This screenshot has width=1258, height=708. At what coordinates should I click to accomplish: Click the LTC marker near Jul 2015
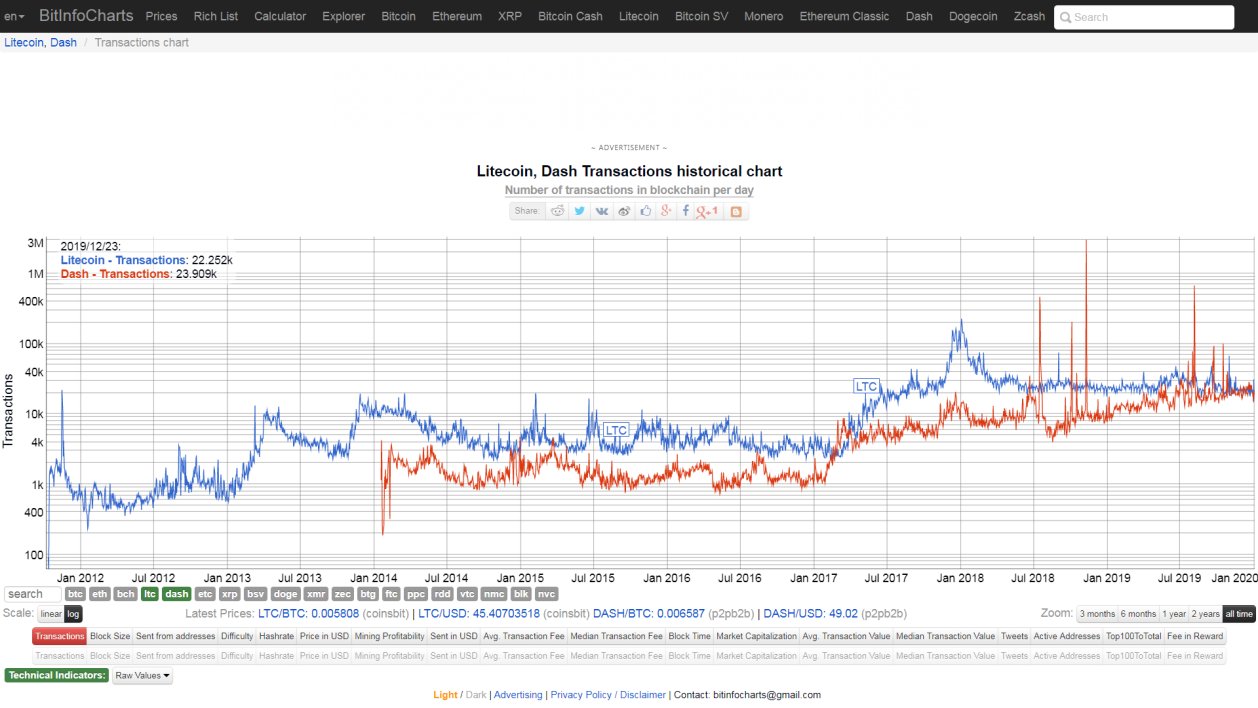(617, 430)
